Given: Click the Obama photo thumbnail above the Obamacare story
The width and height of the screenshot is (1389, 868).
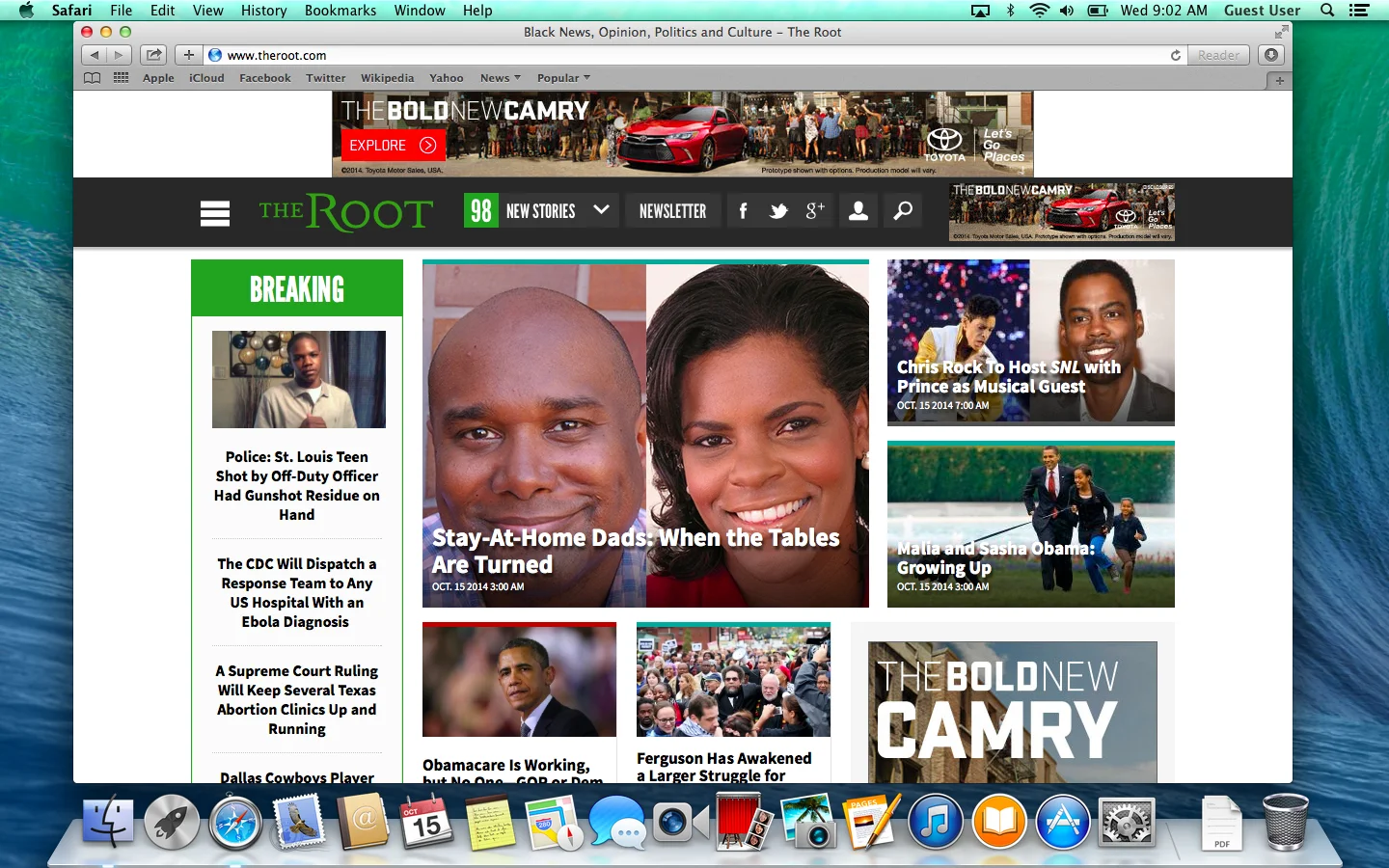Looking at the screenshot, I should (519, 681).
